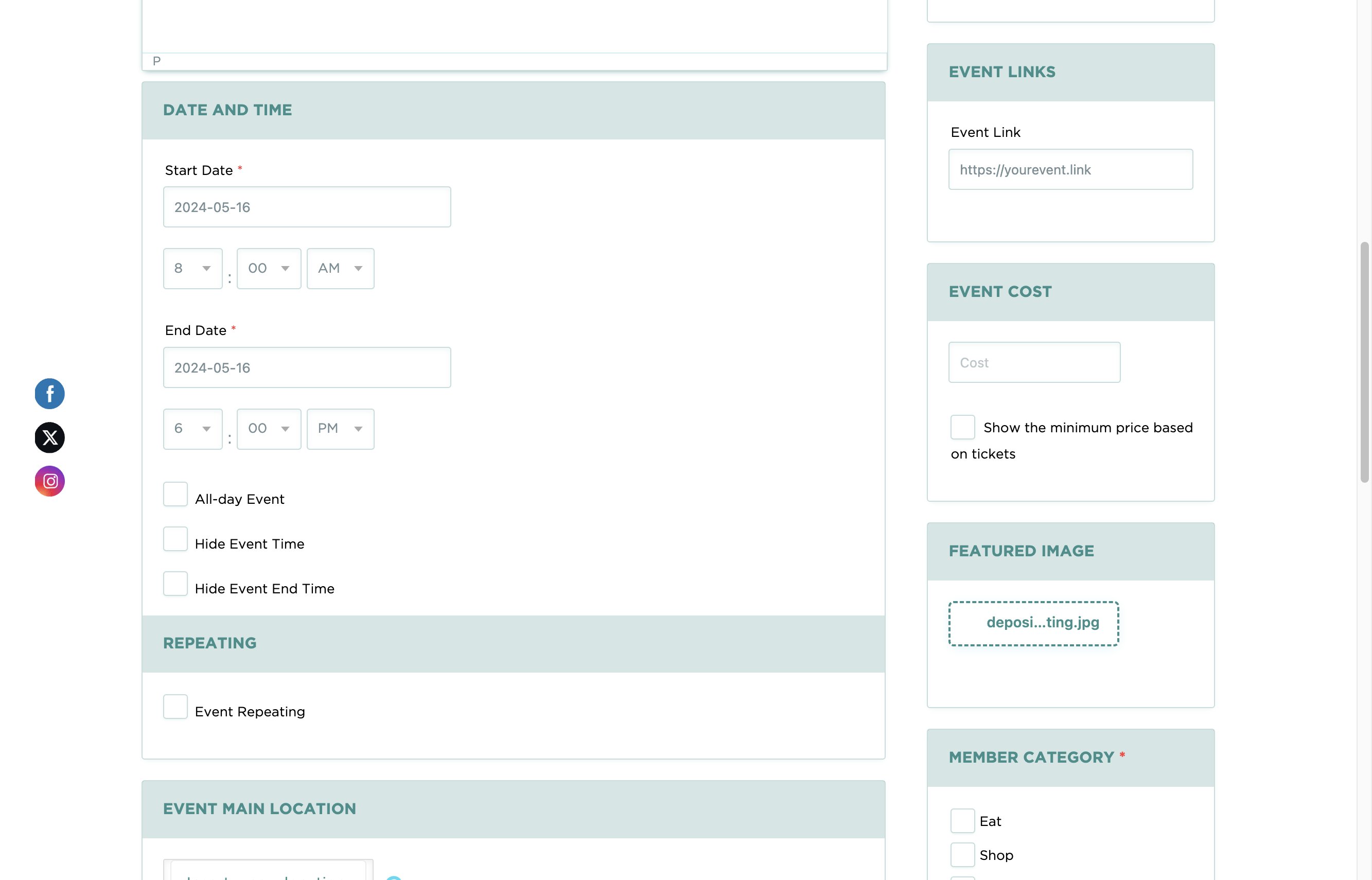Toggle the Event Repeating checkbox

point(175,707)
